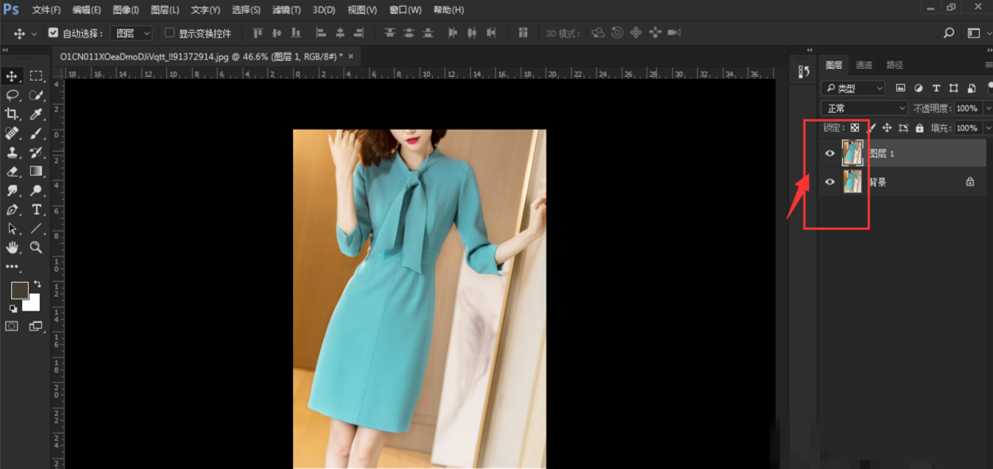Image resolution: width=993 pixels, height=469 pixels.
Task: Click the 不透明度 value field
Action: pyautogui.click(x=967, y=108)
